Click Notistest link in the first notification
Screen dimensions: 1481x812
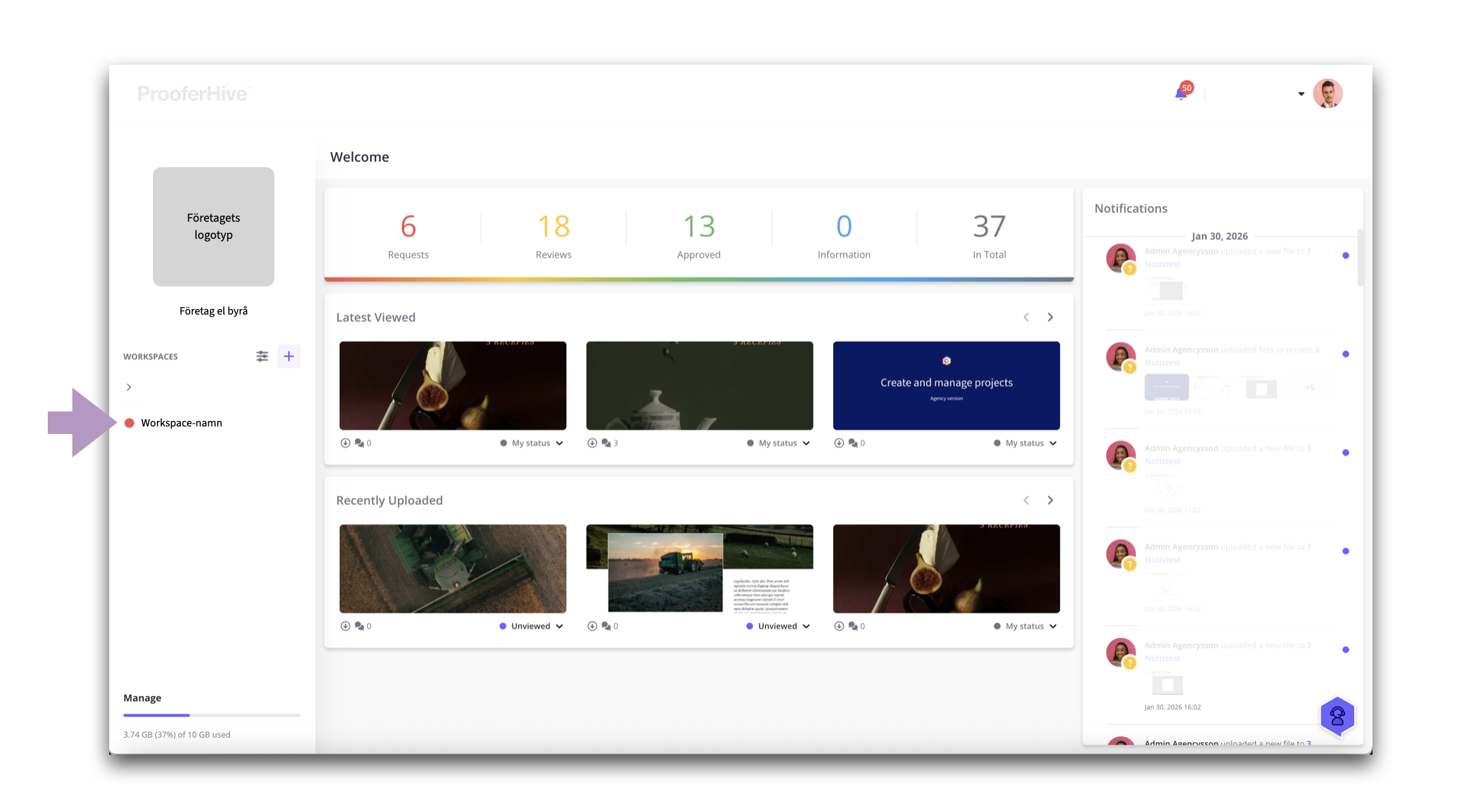(1162, 264)
